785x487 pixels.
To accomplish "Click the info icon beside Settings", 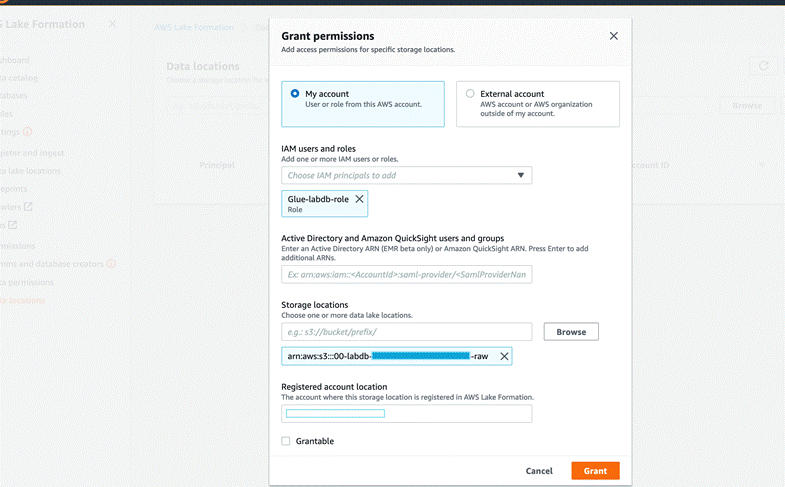I will point(27,132).
